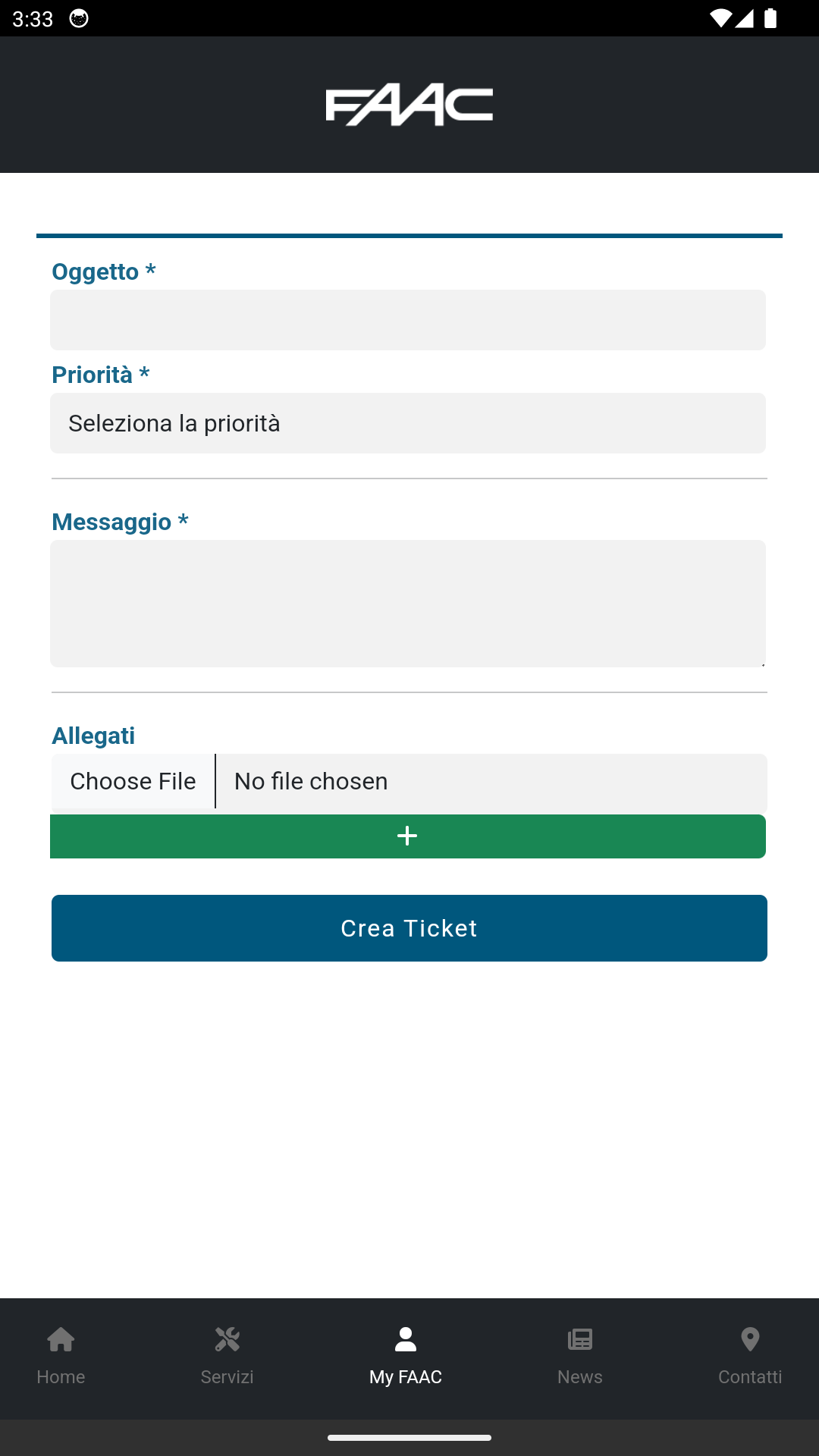Click the FAAC logo in header
Image resolution: width=819 pixels, height=1456 pixels.
click(x=409, y=105)
